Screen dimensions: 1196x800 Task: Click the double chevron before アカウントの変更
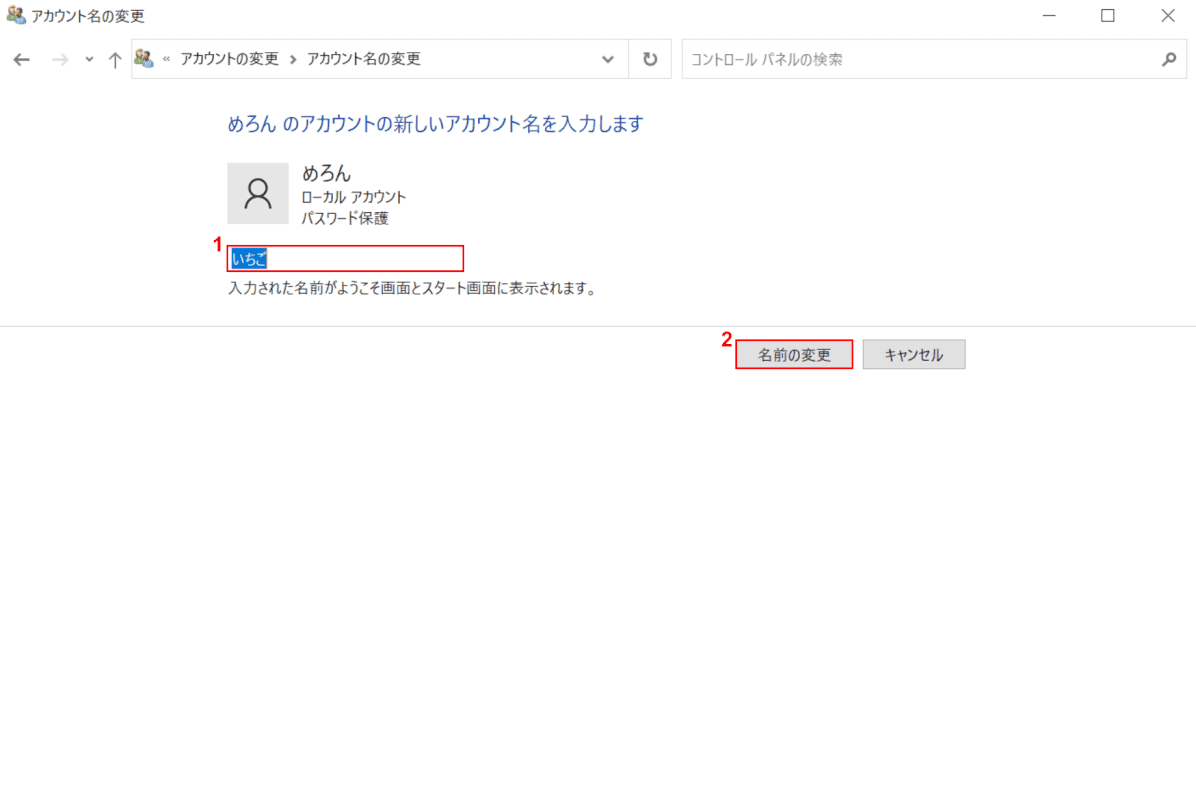click(x=166, y=59)
